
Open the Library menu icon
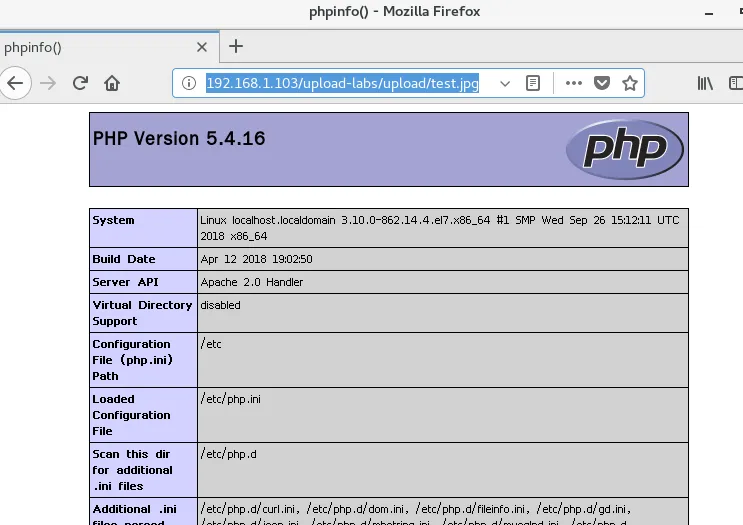point(705,83)
